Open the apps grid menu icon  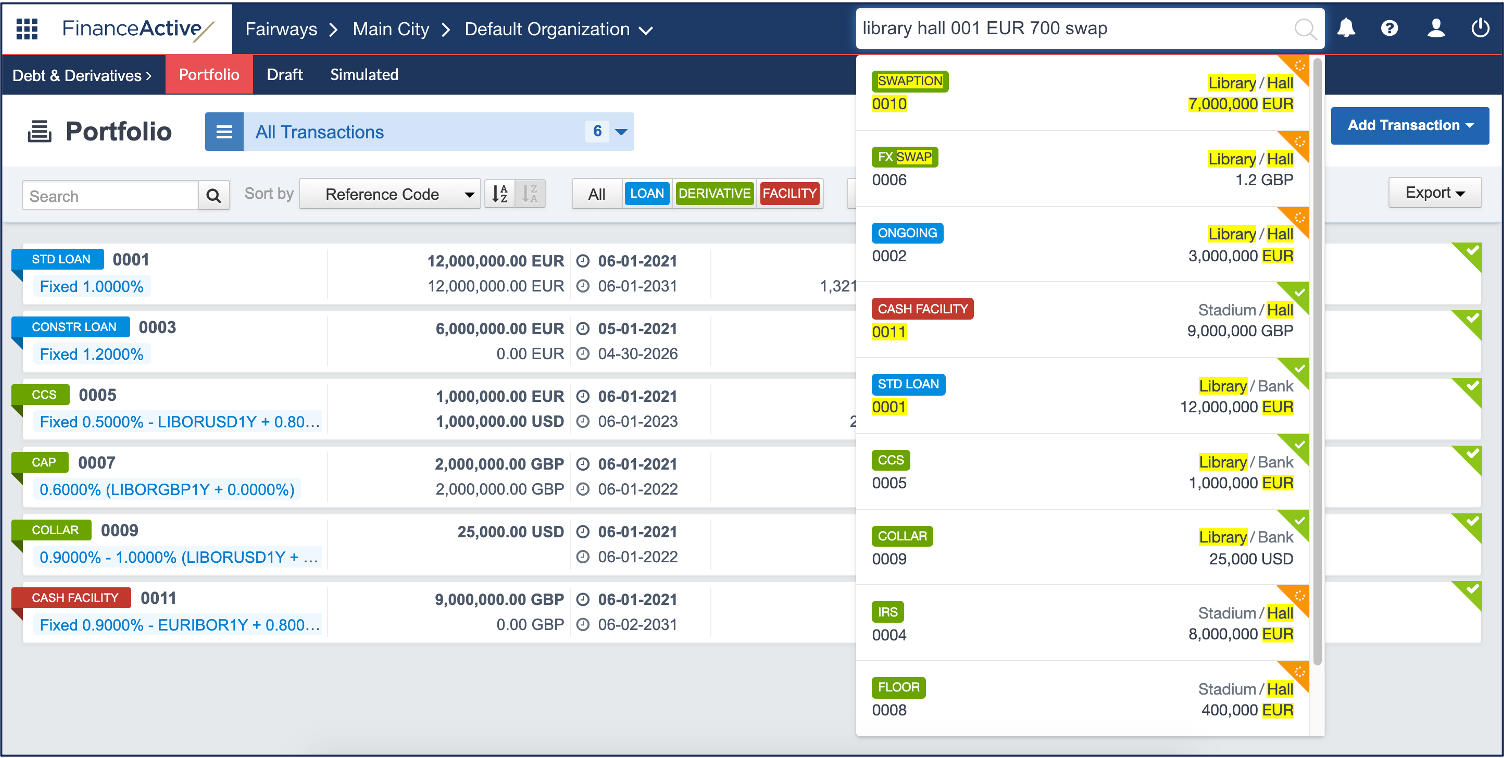tap(27, 29)
